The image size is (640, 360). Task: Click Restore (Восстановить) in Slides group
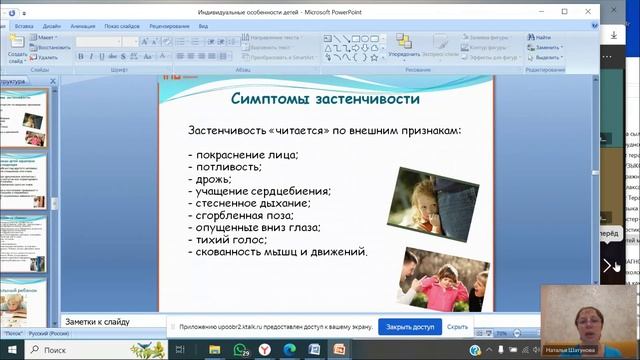[x=50, y=47]
